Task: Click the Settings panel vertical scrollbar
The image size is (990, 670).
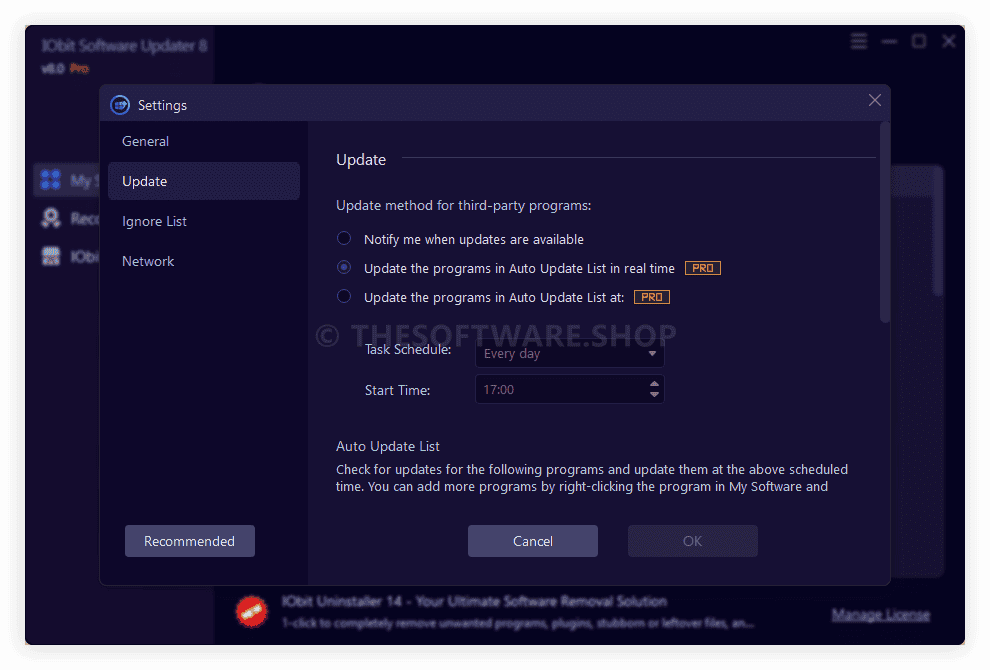Action: pos(885,222)
